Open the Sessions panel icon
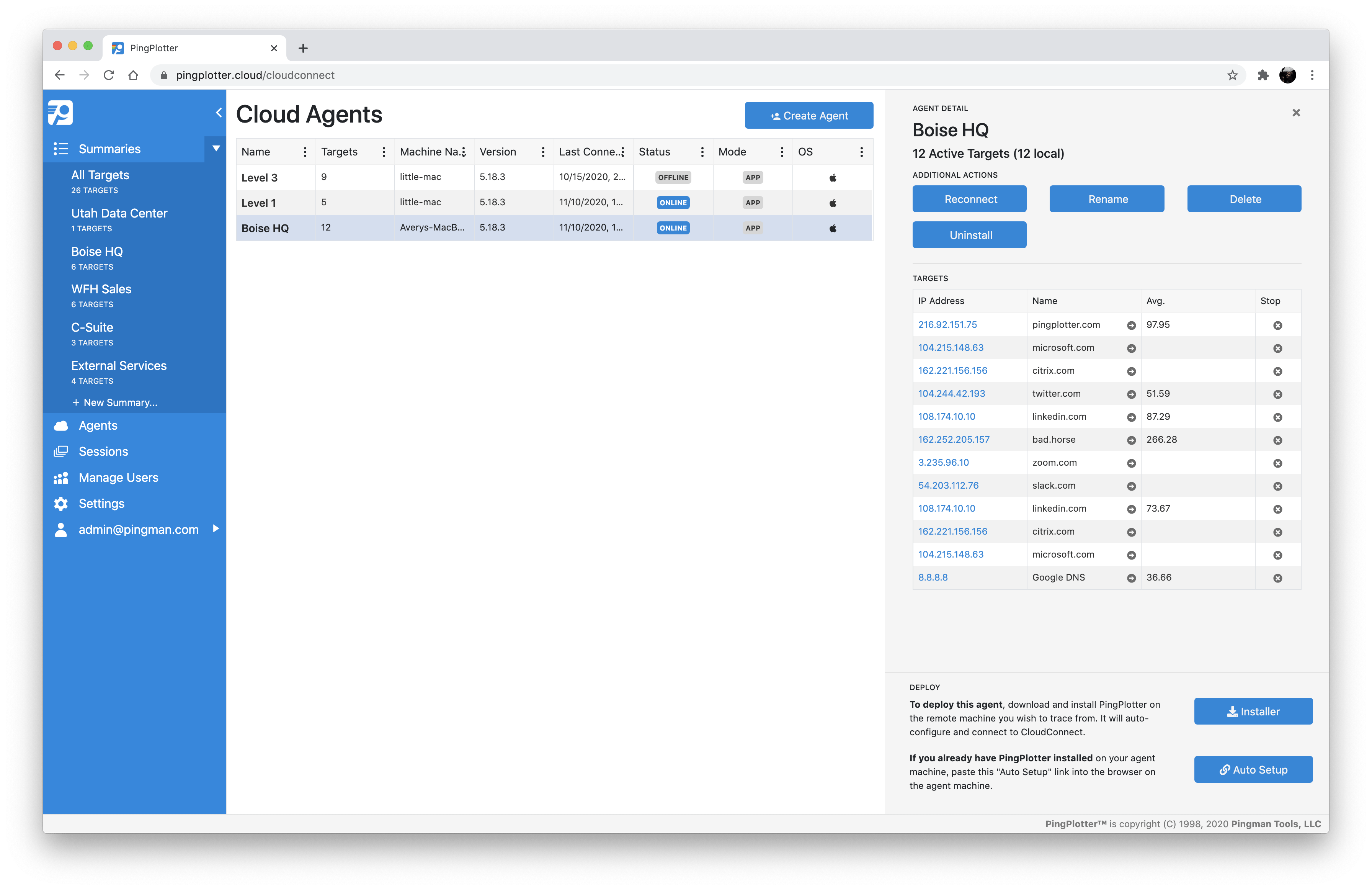 [x=62, y=451]
